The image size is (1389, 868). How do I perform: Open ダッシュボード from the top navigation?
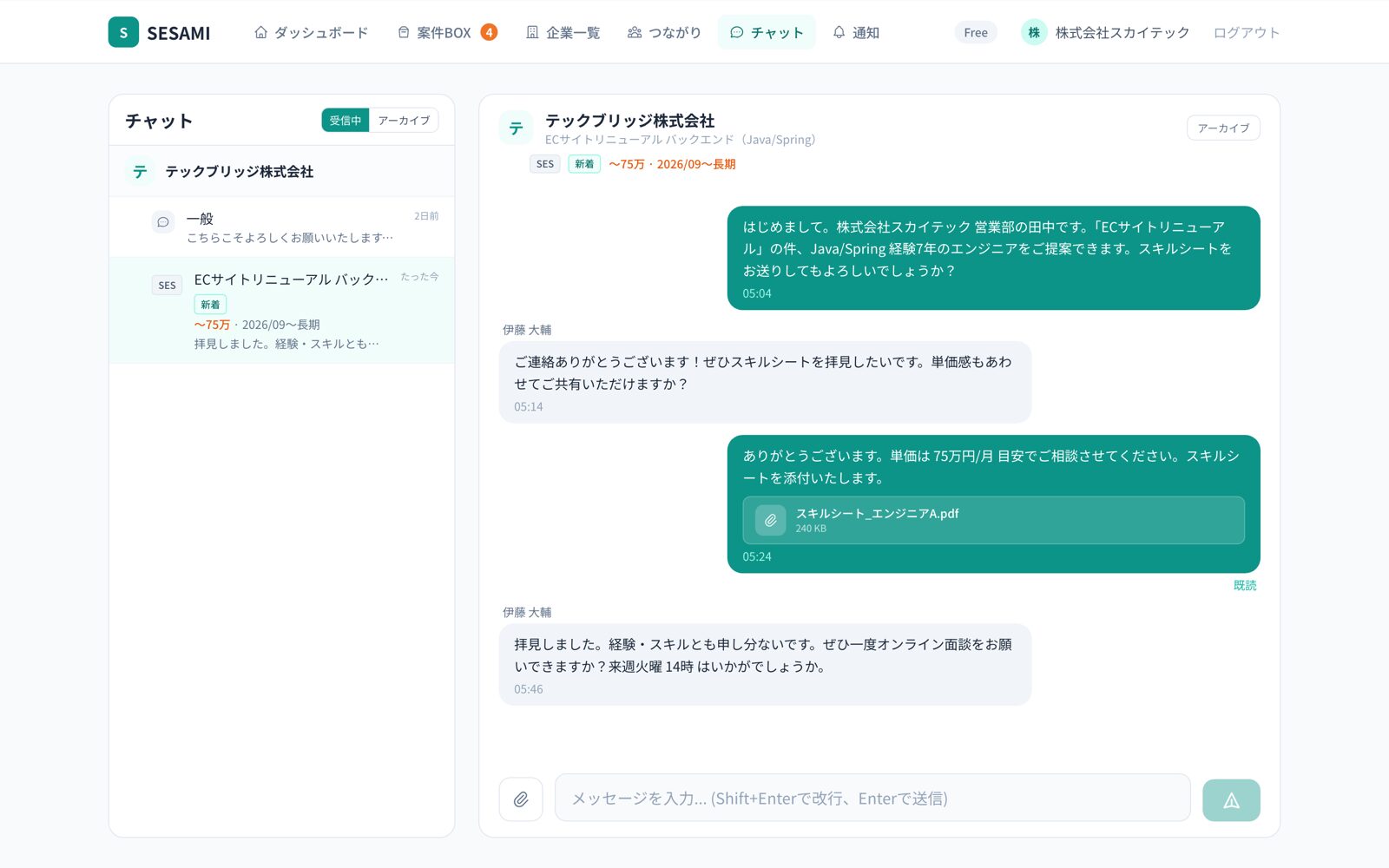[311, 32]
